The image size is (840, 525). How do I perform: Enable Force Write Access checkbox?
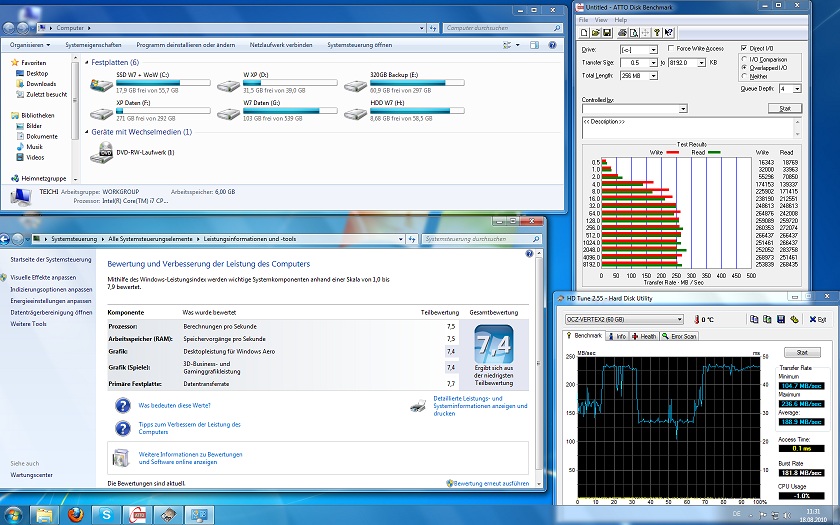tap(671, 48)
